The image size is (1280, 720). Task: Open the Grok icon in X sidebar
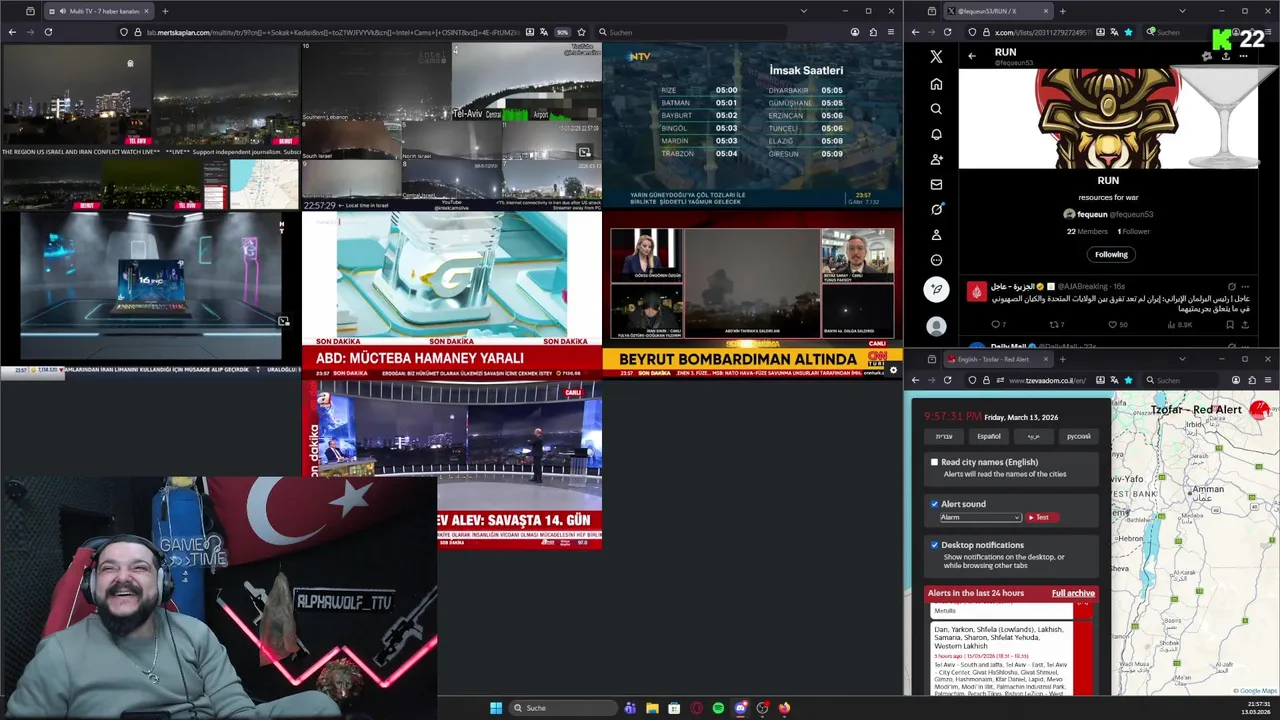pyautogui.click(x=936, y=209)
